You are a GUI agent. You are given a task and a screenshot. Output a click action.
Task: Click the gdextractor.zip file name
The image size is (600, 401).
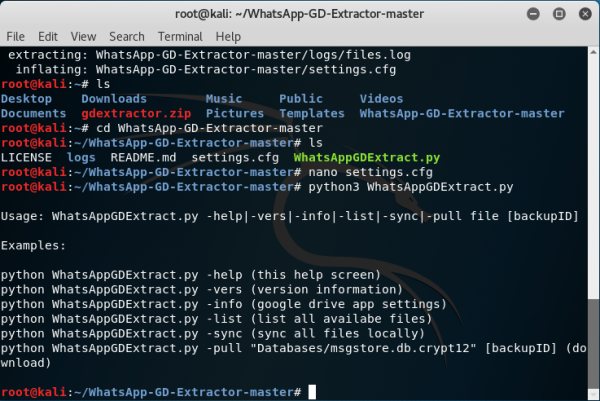(x=136, y=113)
